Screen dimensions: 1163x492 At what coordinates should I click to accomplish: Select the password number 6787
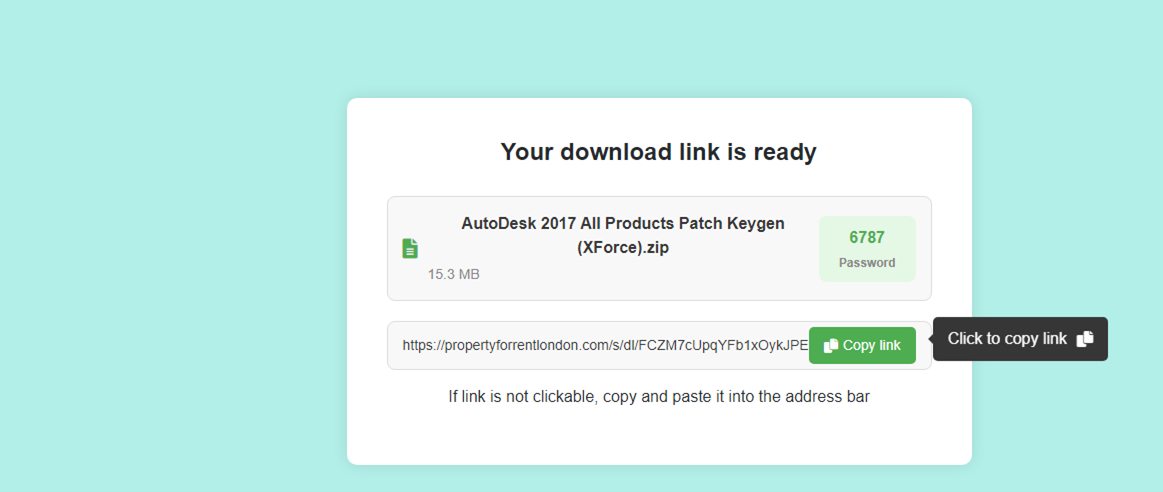(867, 237)
